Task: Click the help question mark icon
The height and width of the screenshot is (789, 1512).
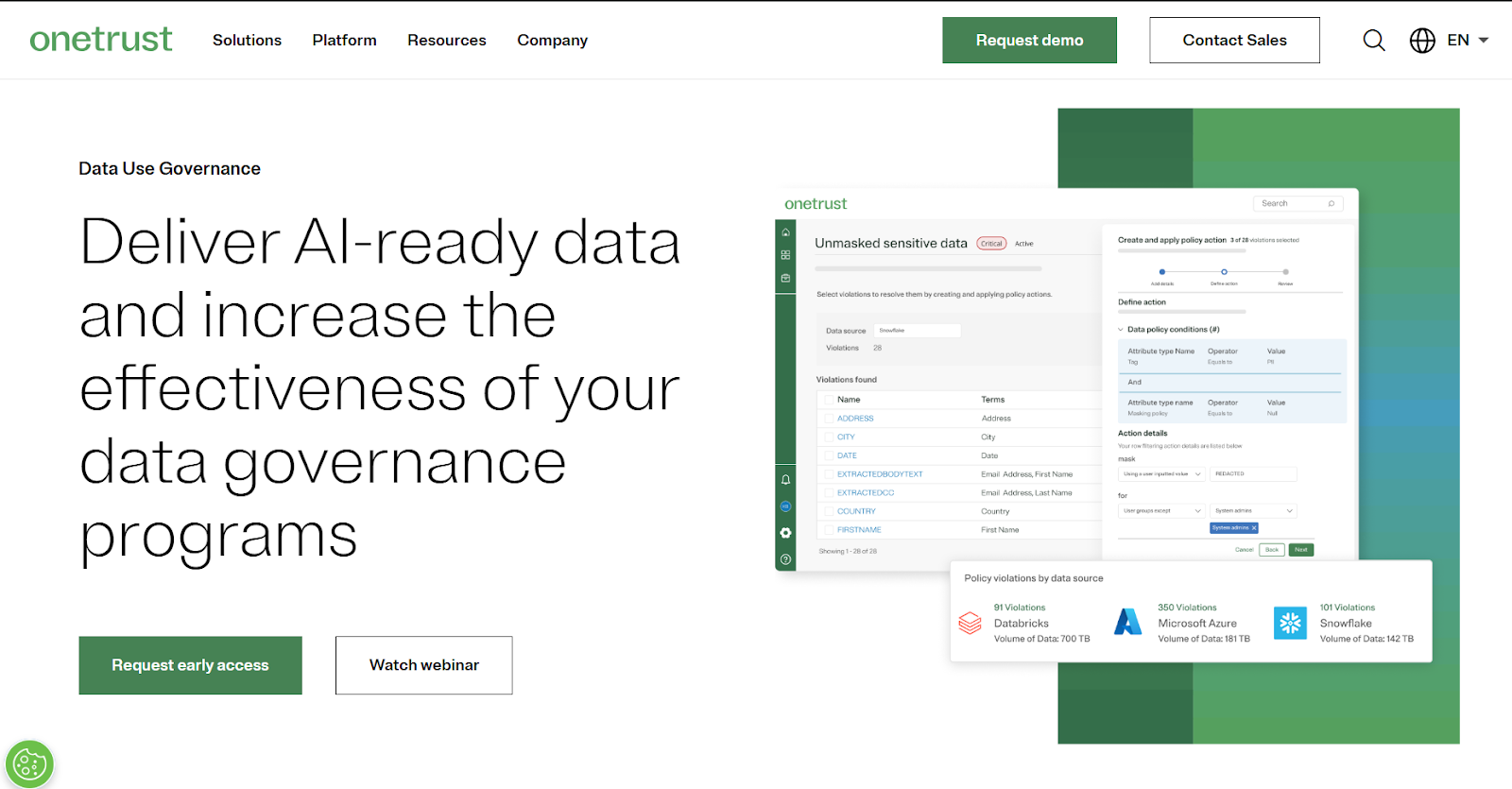Action: 785,559
